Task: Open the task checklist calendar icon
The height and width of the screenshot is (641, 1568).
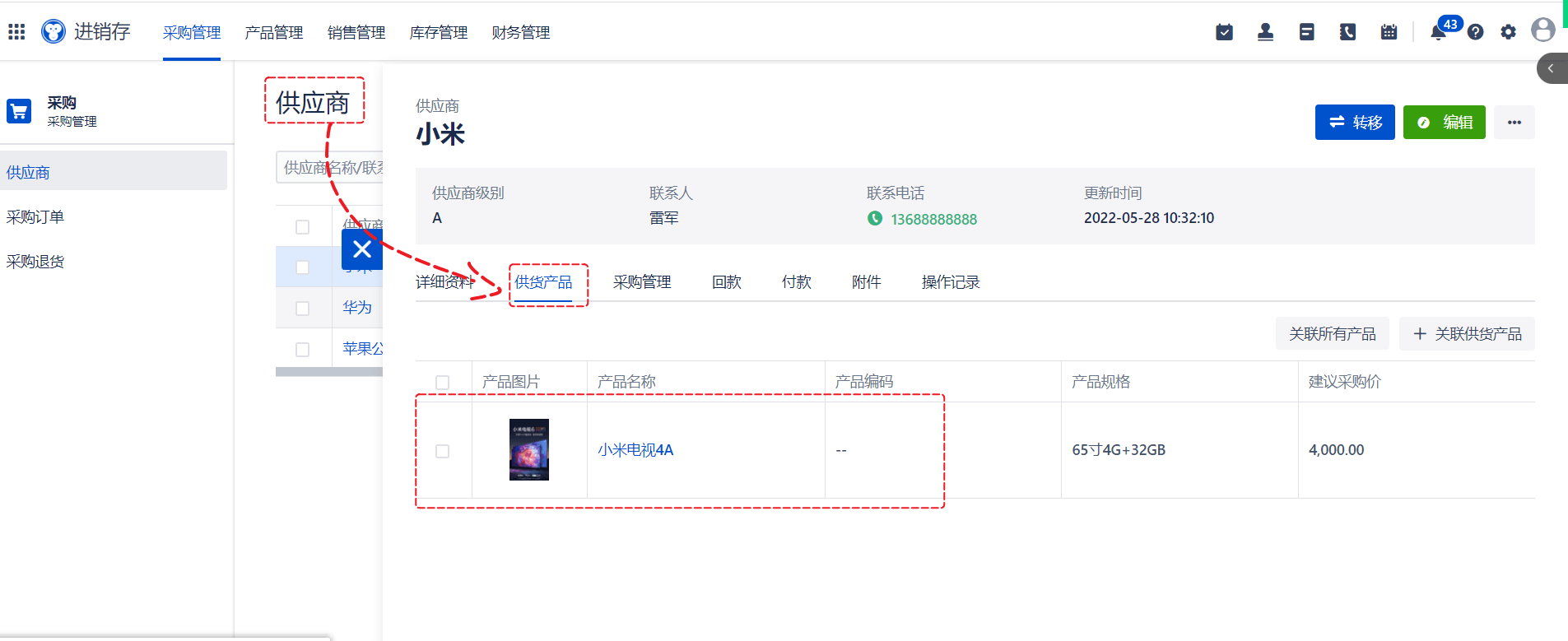Action: tap(1225, 32)
